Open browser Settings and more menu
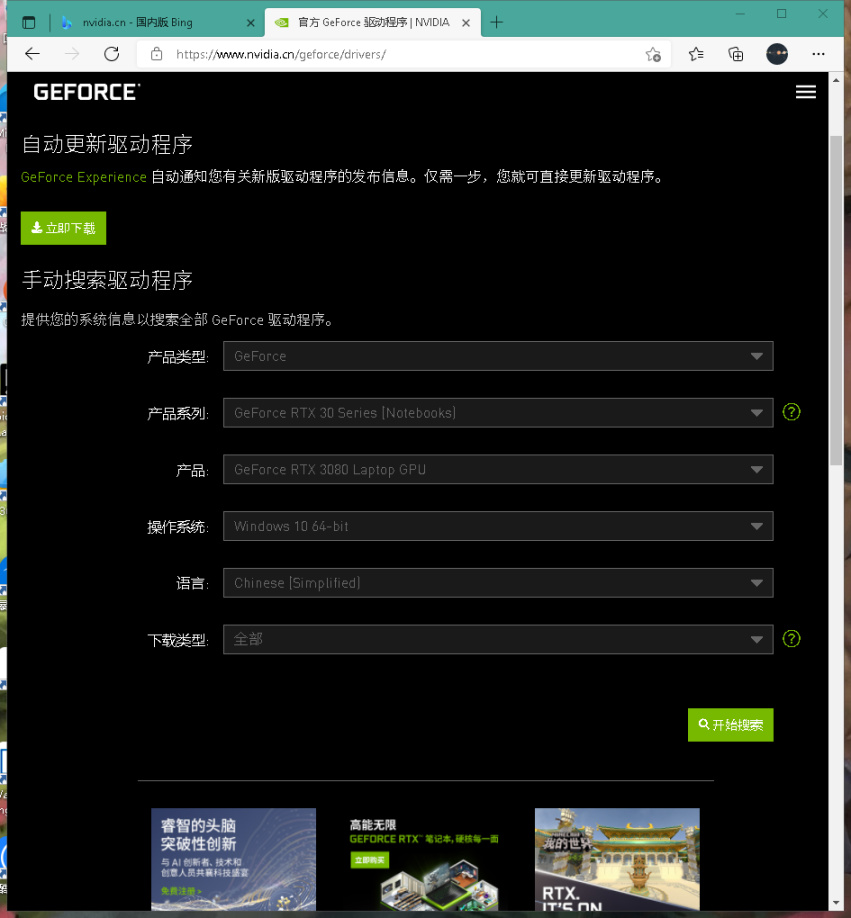 click(x=818, y=54)
